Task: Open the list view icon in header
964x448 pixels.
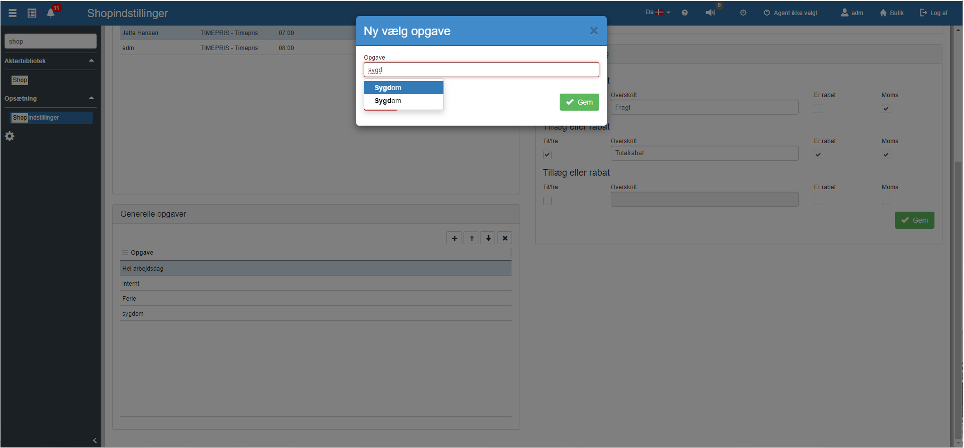Action: (x=32, y=13)
